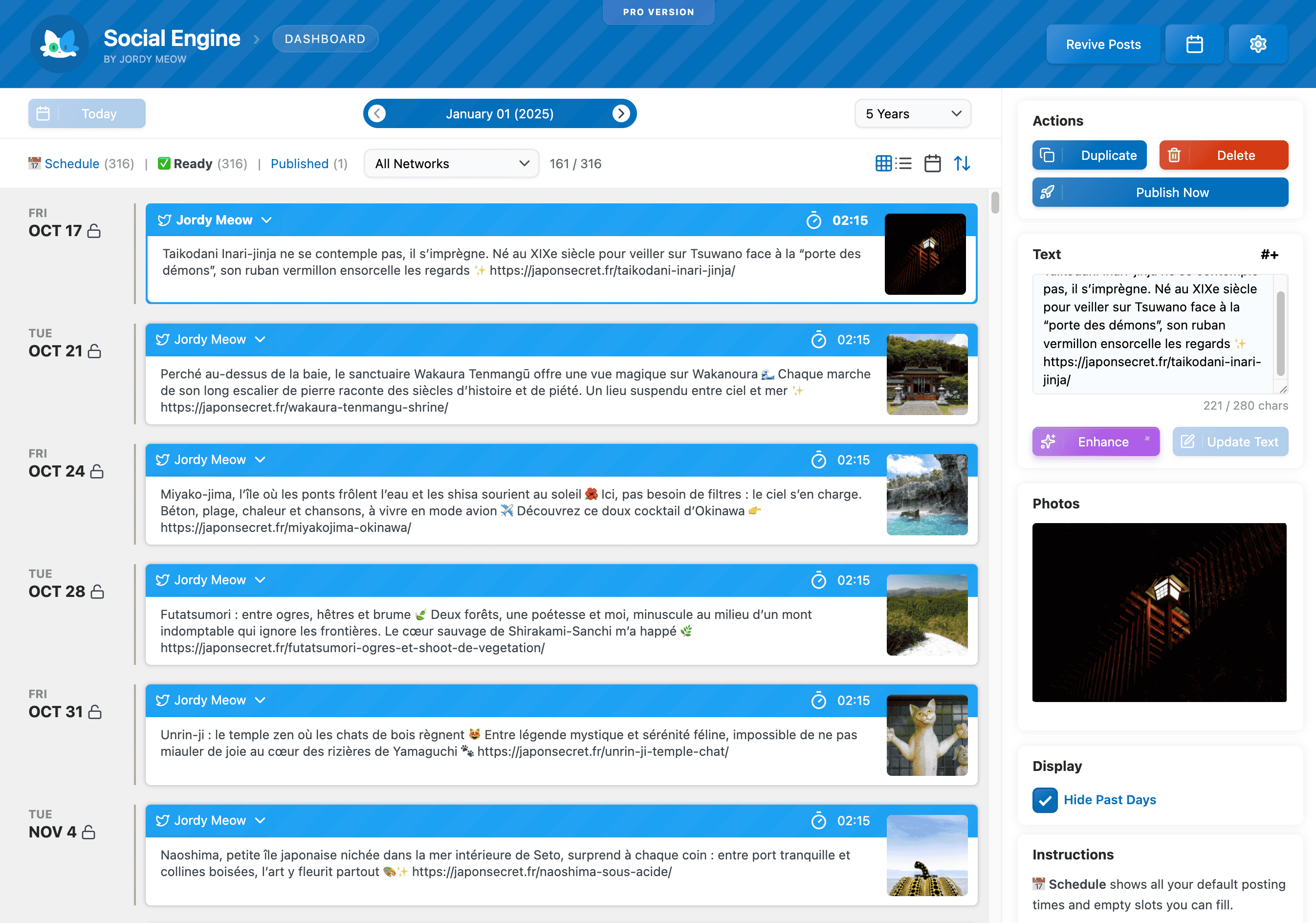Click the lantern photo in the Photos panel
The width and height of the screenshot is (1316, 923).
[1160, 613]
